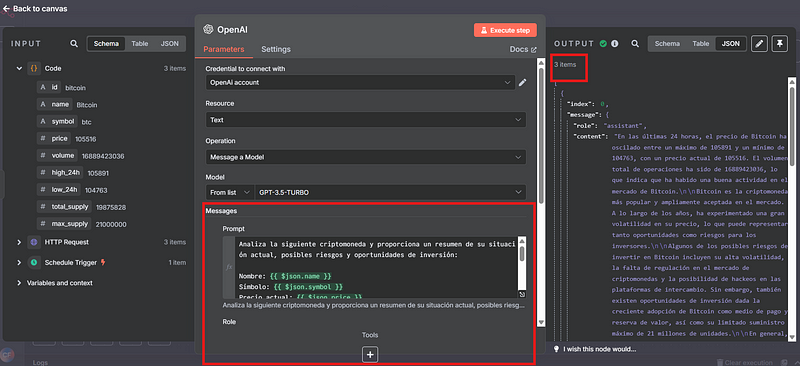Click the fx expression icon beside Prompt
This screenshot has height=366, width=800.
[x=229, y=267]
